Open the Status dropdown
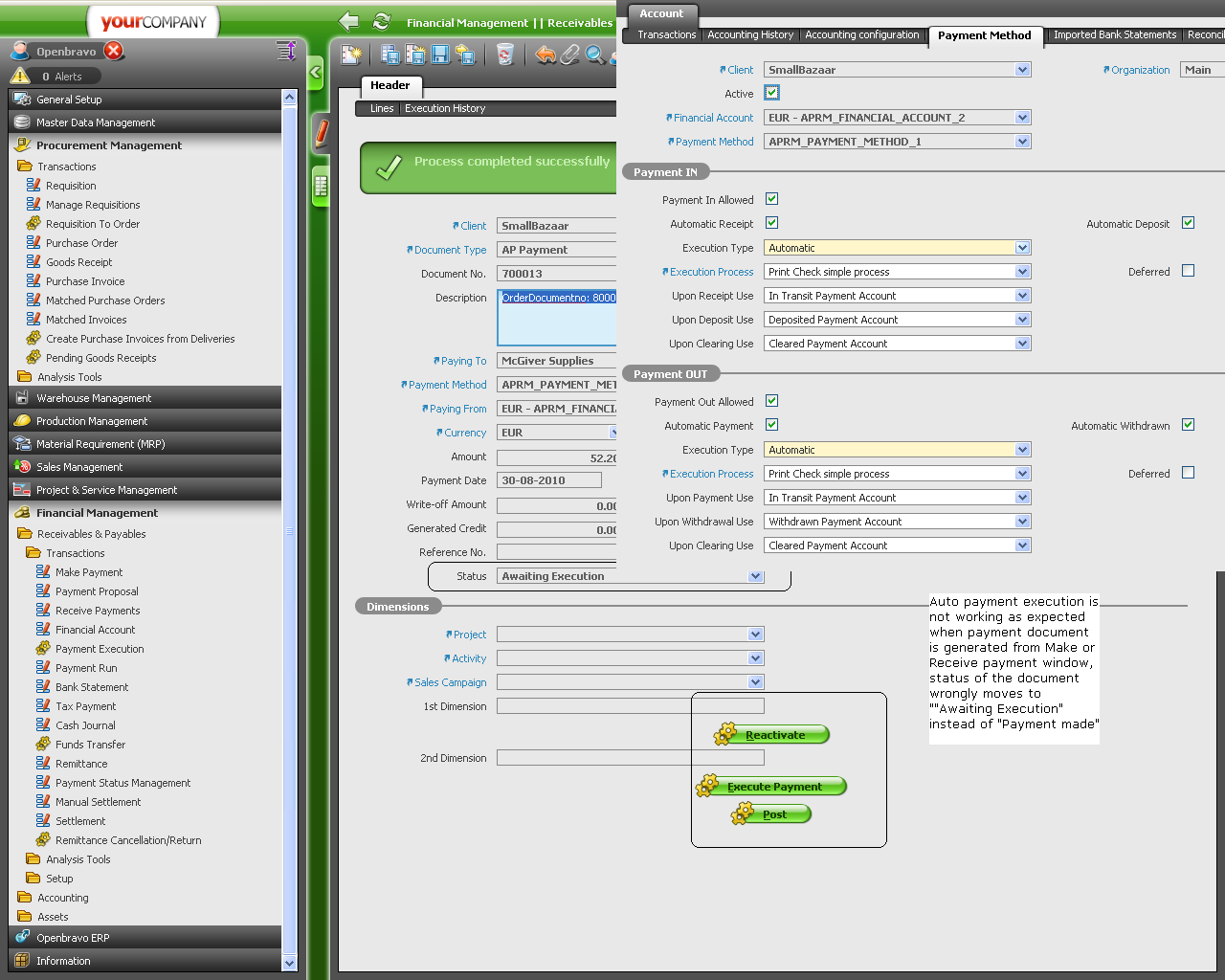 755,576
